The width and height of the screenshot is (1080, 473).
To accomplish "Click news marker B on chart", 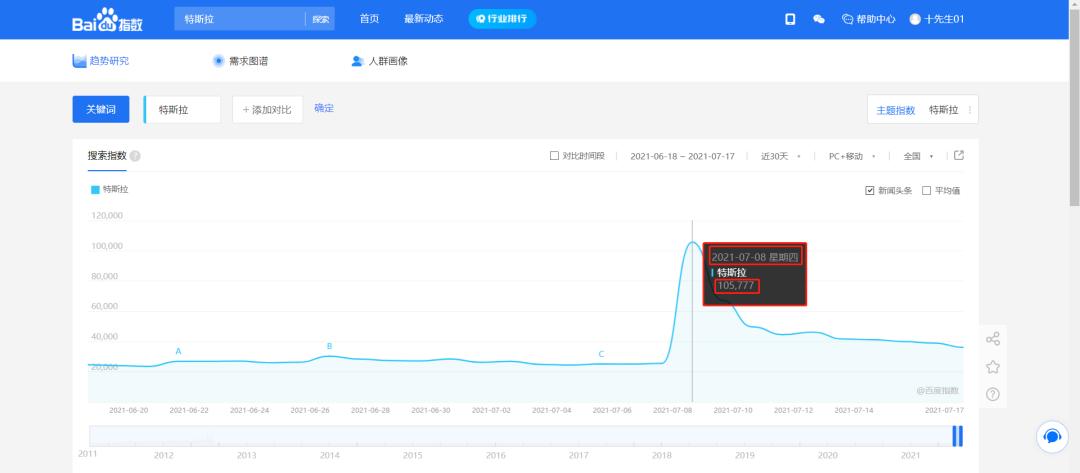I will 329,346.
